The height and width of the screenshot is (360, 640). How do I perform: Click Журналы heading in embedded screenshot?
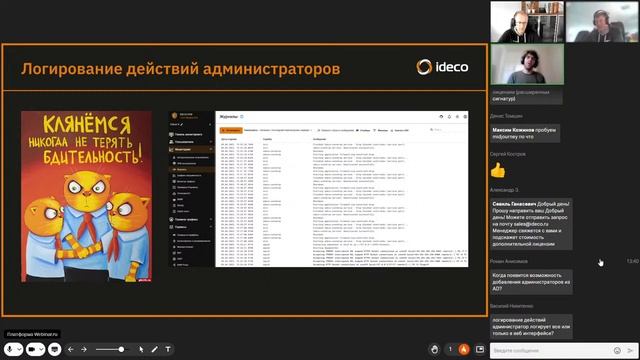[x=229, y=117]
